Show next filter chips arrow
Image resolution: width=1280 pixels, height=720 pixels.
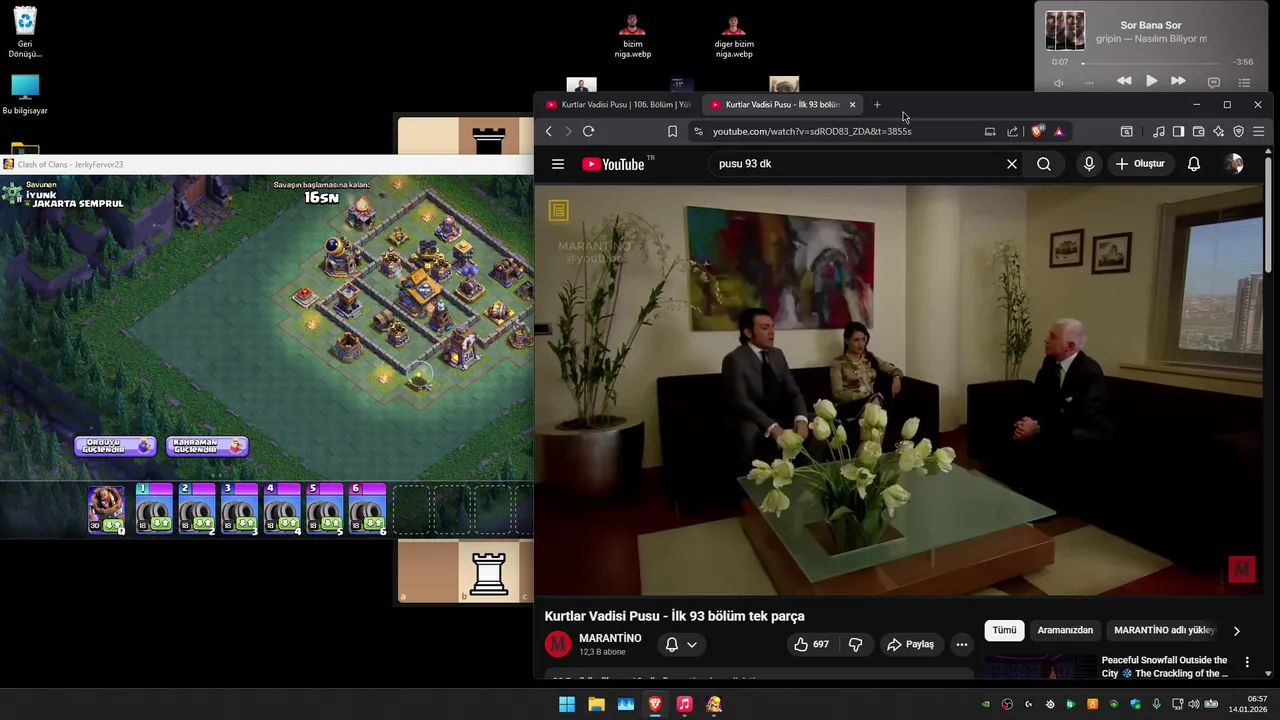point(1236,631)
